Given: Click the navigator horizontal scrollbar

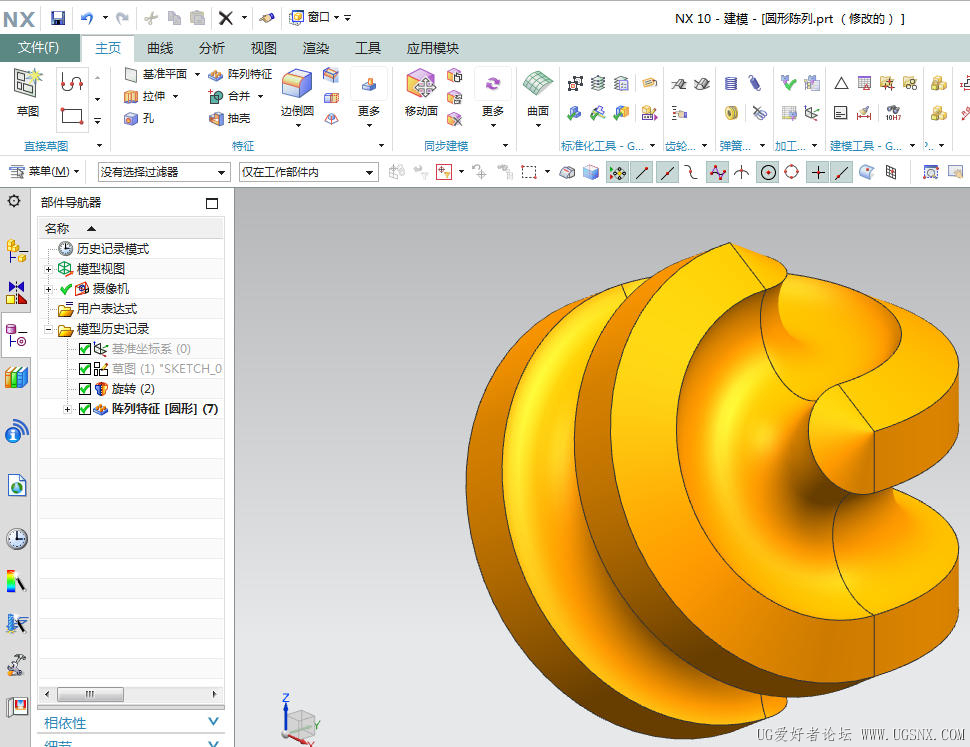Looking at the screenshot, I should (x=90, y=694).
